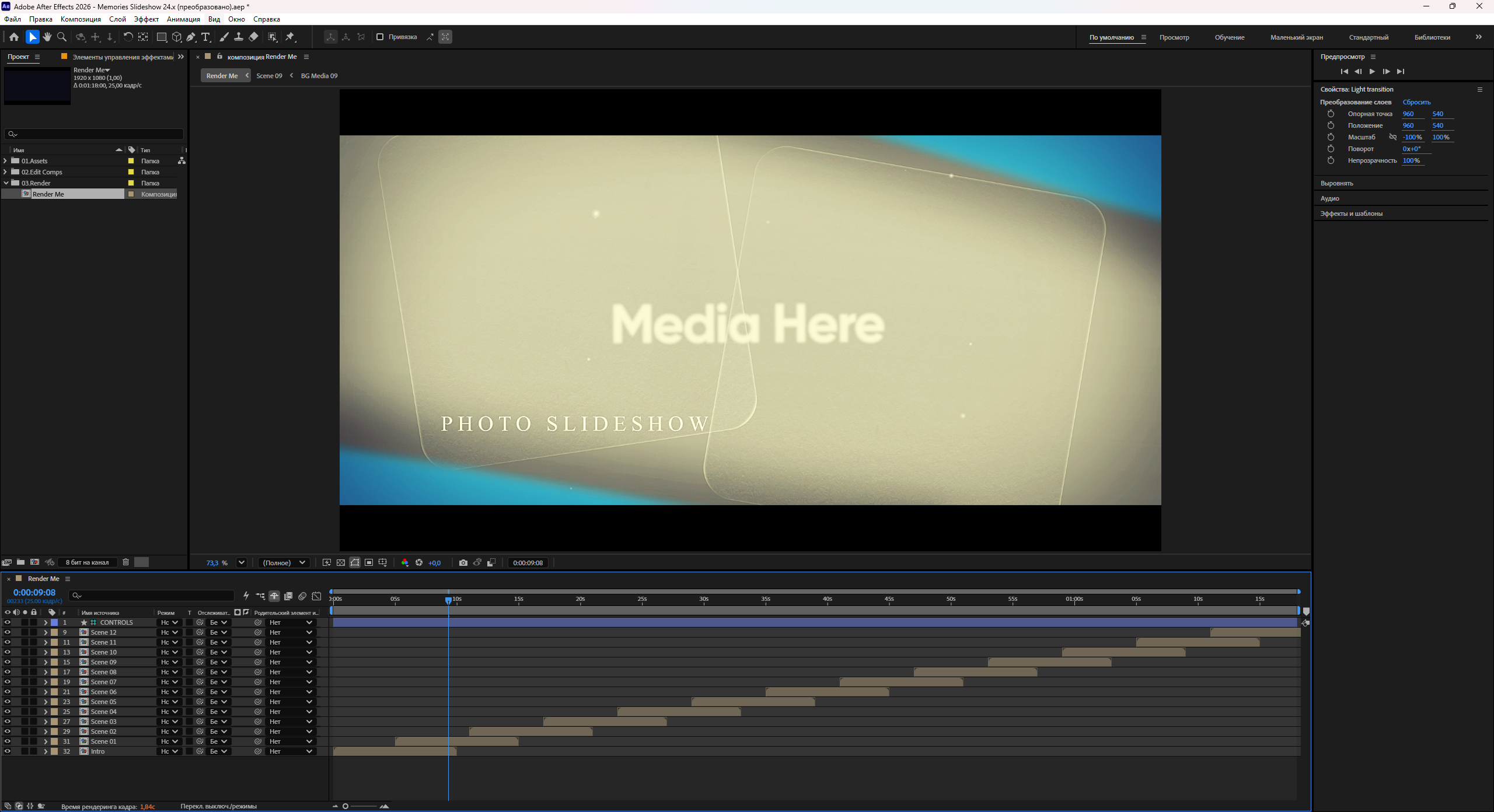This screenshot has height=812, width=1494.
Task: Click the timeline zoom slider
Action: coord(364,806)
